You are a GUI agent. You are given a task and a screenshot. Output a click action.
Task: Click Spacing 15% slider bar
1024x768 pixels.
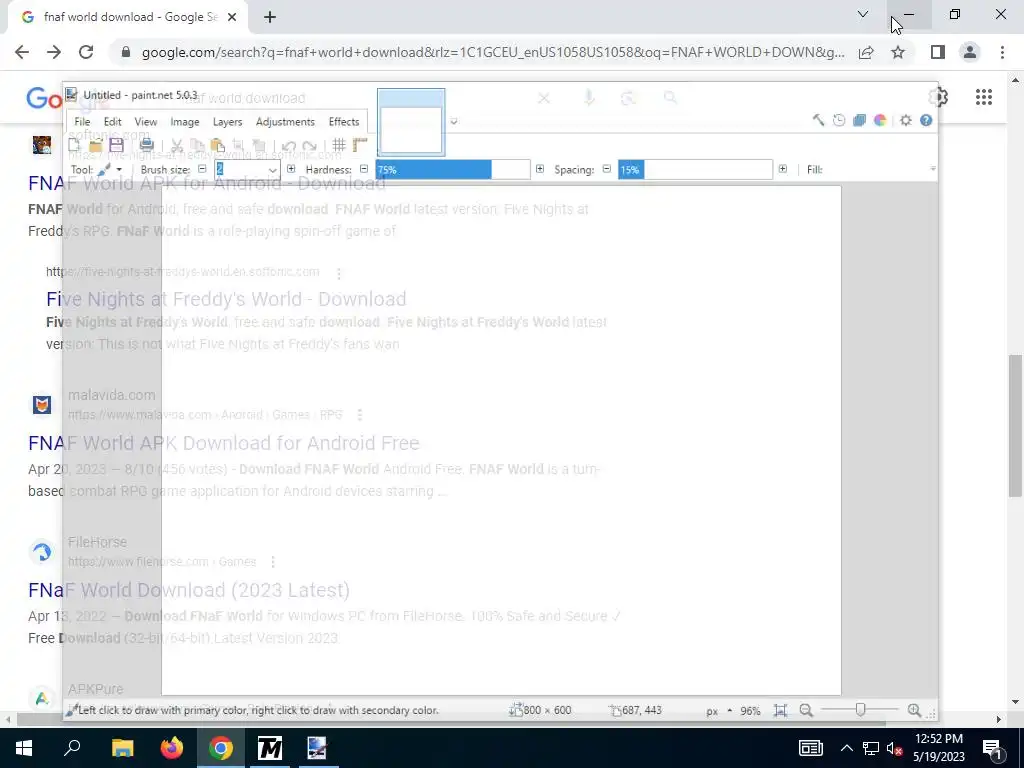coord(695,170)
